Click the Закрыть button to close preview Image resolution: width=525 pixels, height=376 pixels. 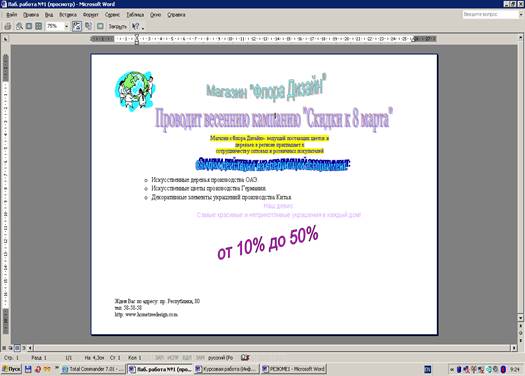[x=118, y=26]
